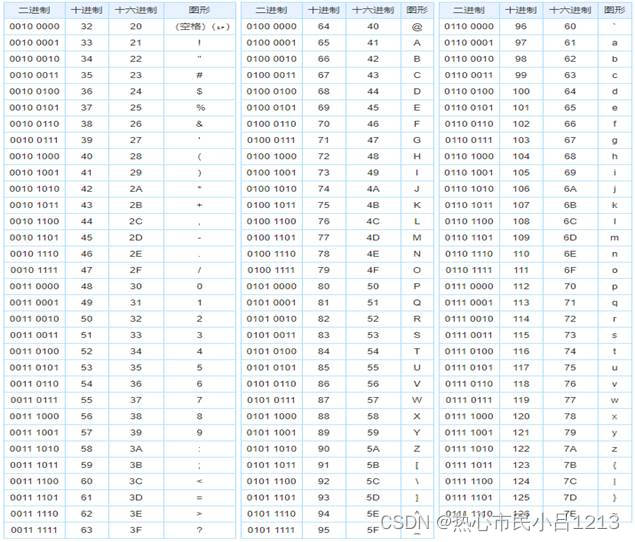Viewport: 635px width, 542px height.
Task: Select hexadecimal cell 3A
Action: coord(136,449)
